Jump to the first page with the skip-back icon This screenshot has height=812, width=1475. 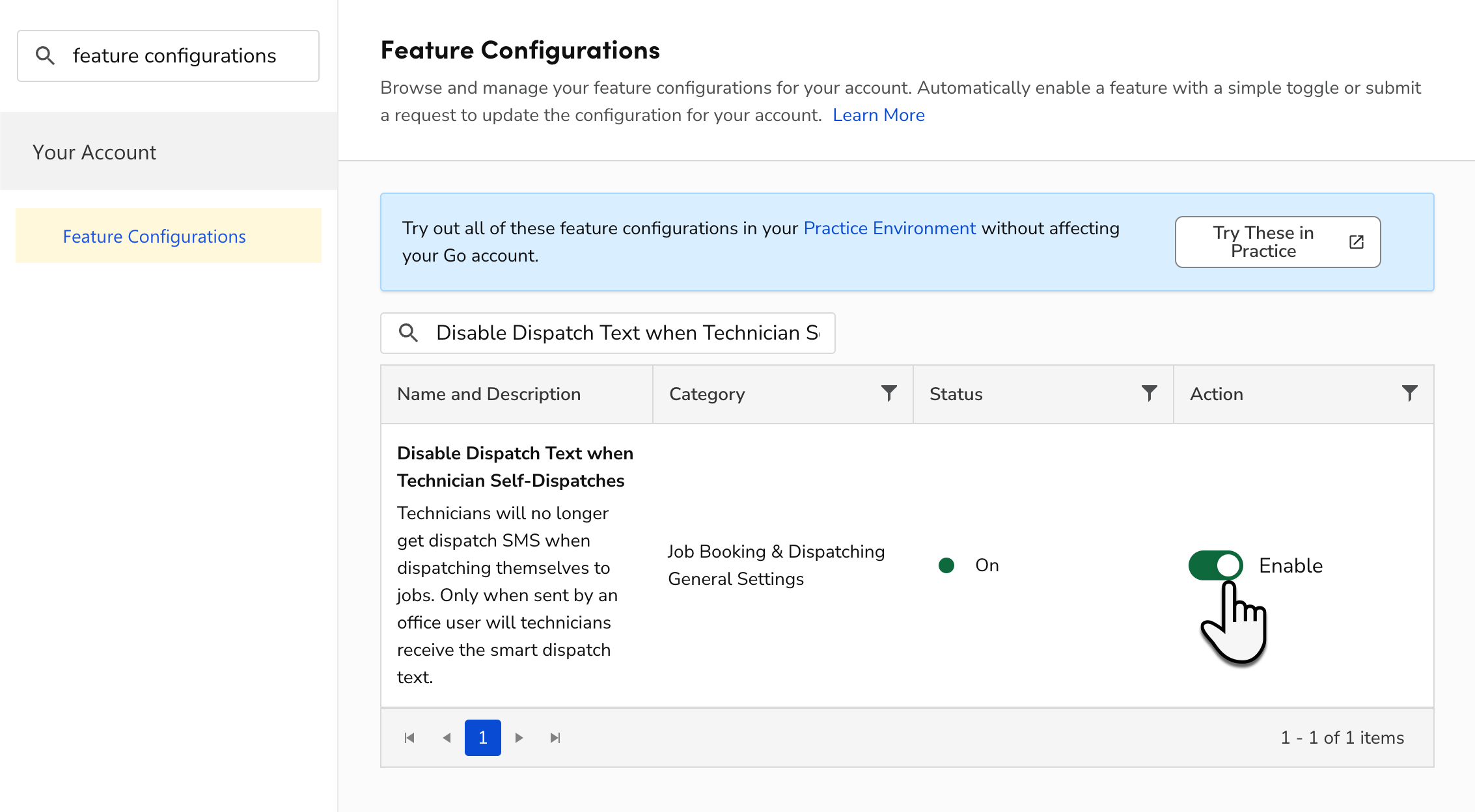409,737
